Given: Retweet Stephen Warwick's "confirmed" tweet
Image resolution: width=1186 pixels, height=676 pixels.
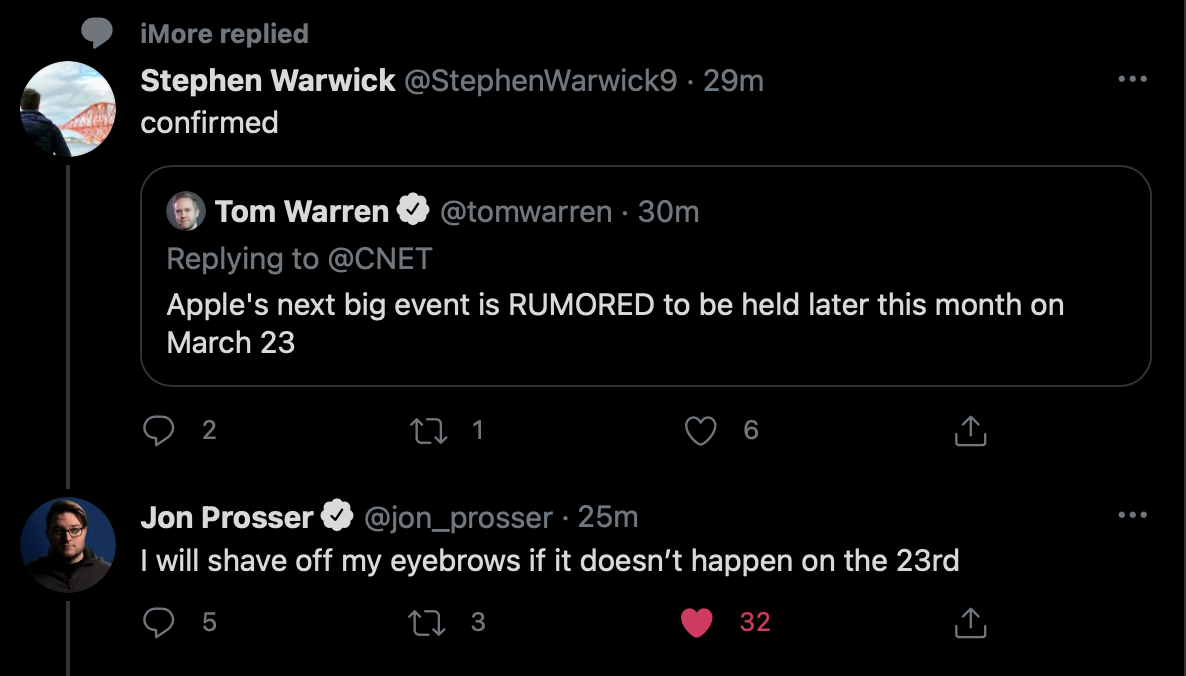Looking at the screenshot, I should [428, 431].
